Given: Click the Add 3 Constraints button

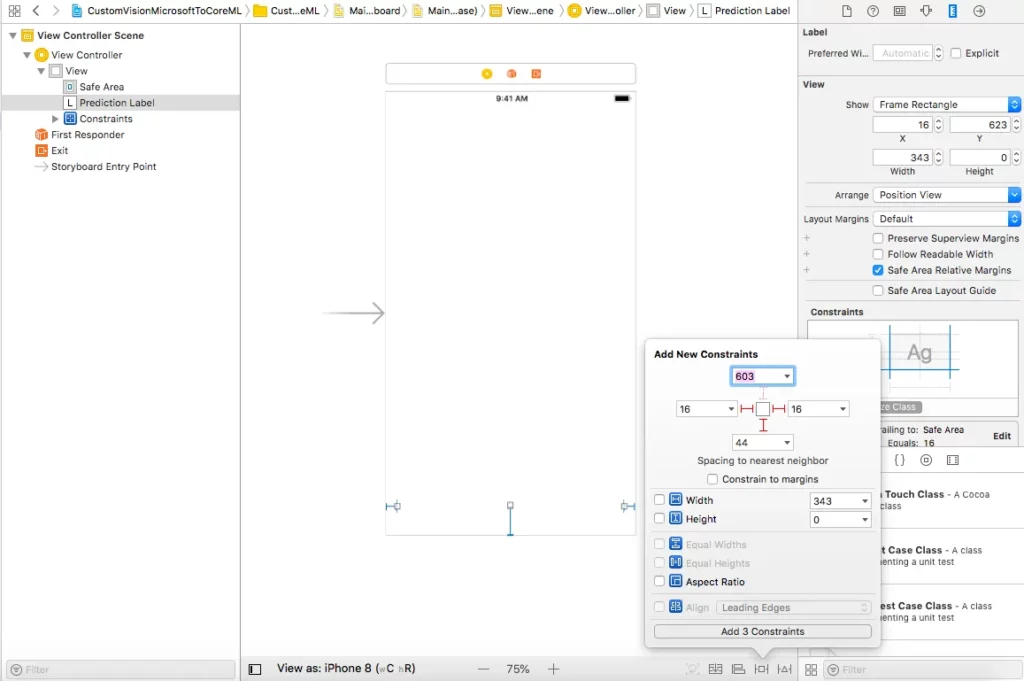Looking at the screenshot, I should pyautogui.click(x=762, y=631).
